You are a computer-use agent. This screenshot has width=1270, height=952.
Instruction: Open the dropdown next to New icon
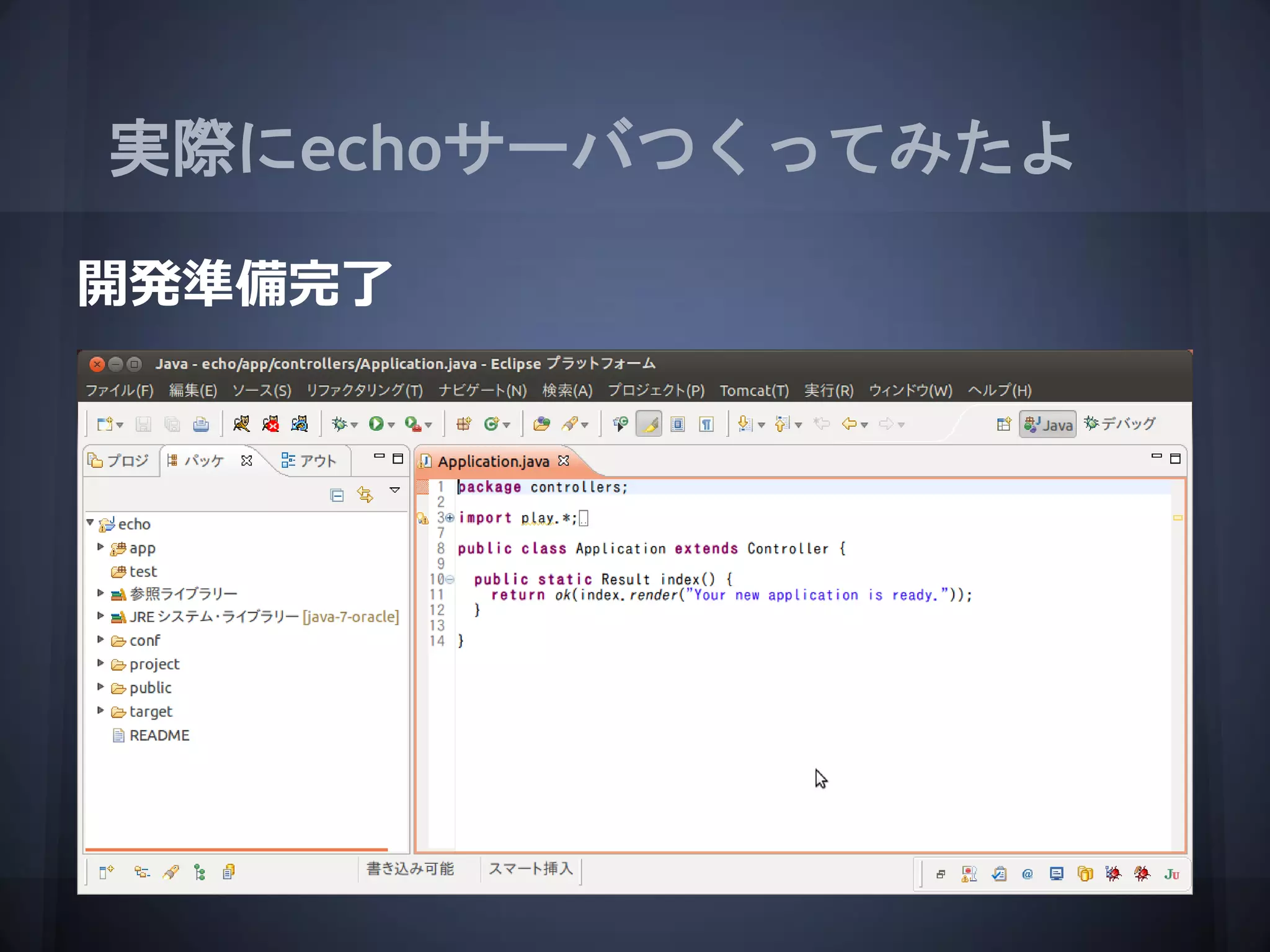[120, 425]
